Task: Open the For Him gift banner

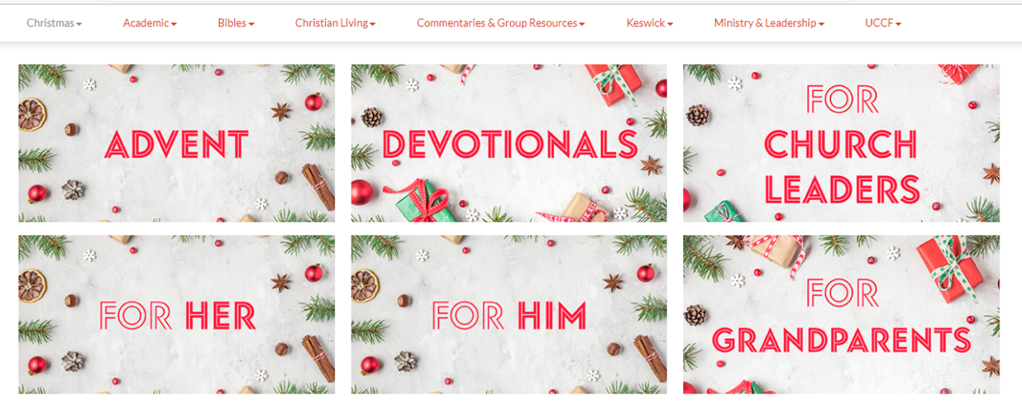Action: tap(509, 314)
